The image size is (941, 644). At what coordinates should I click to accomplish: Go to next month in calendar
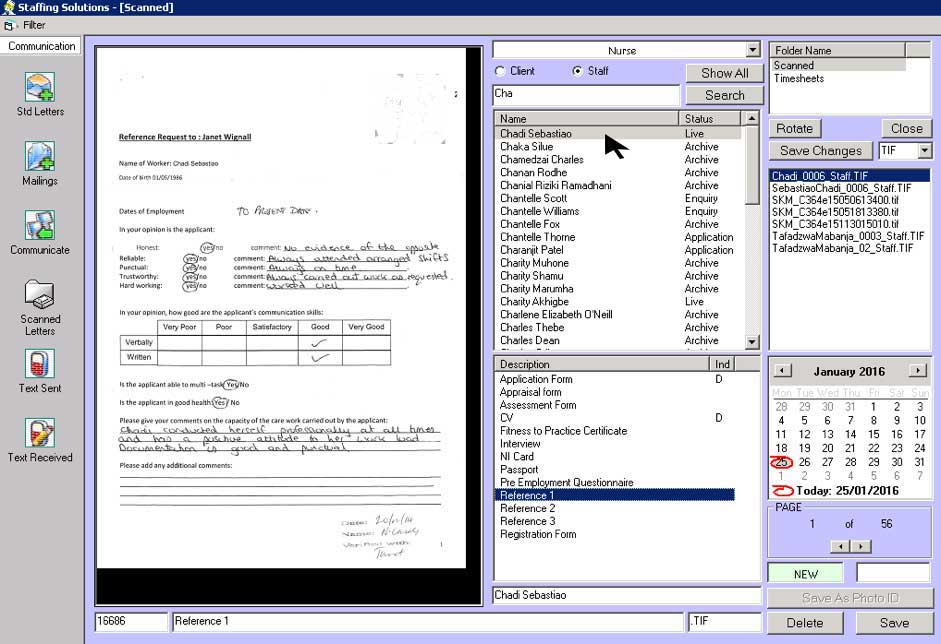coord(916,371)
